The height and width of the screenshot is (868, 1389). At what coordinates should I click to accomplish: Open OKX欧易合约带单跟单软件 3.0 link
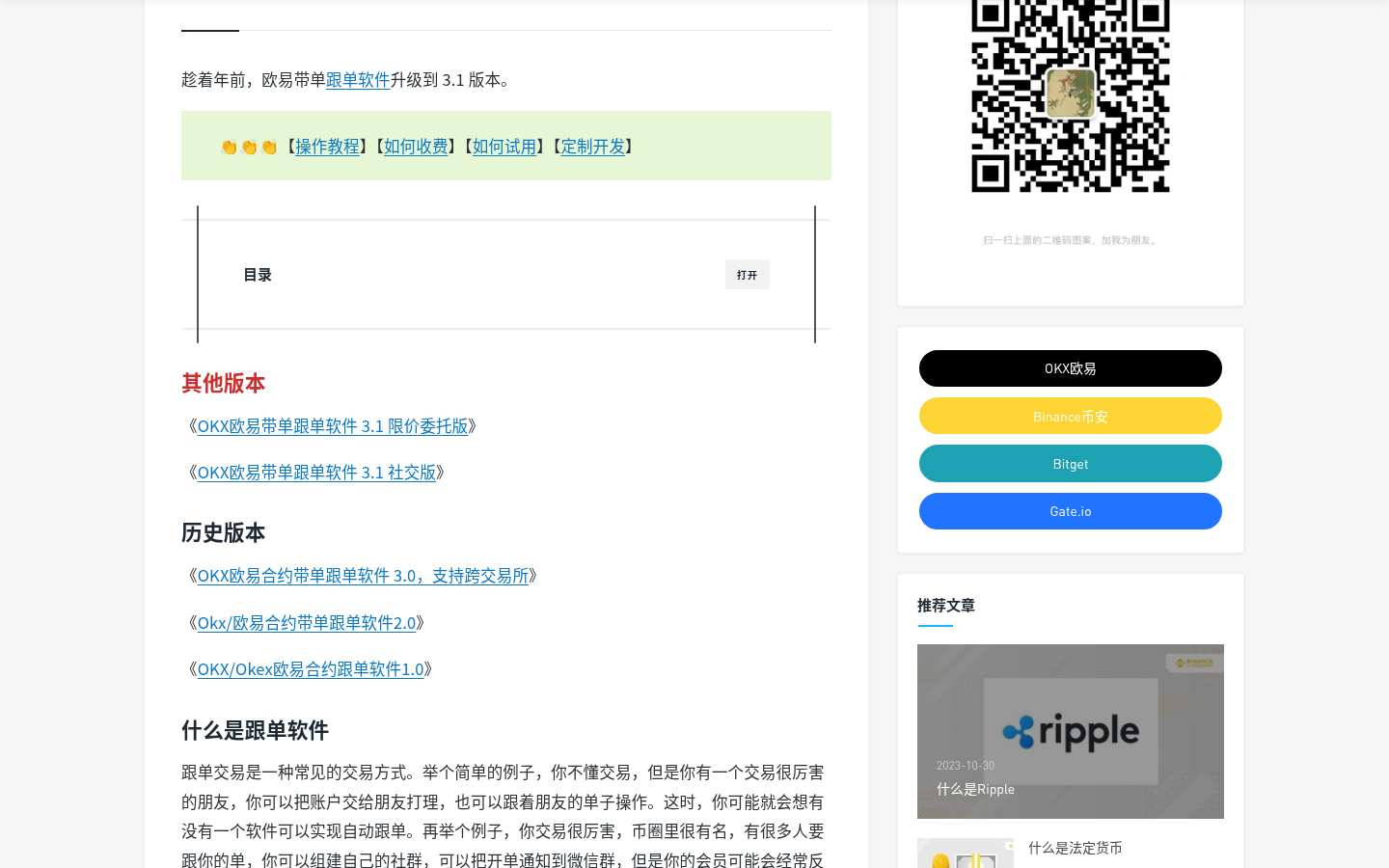pyautogui.click(x=363, y=576)
